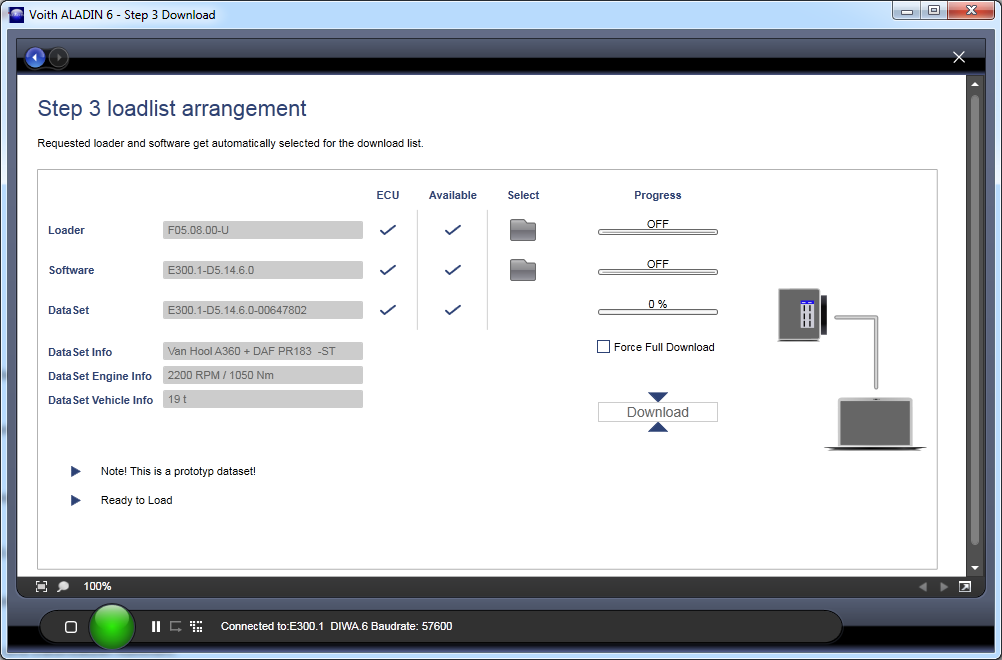The height and width of the screenshot is (660, 1002).
Task: Click arrow beside Ready to Load
Action: 75,500
